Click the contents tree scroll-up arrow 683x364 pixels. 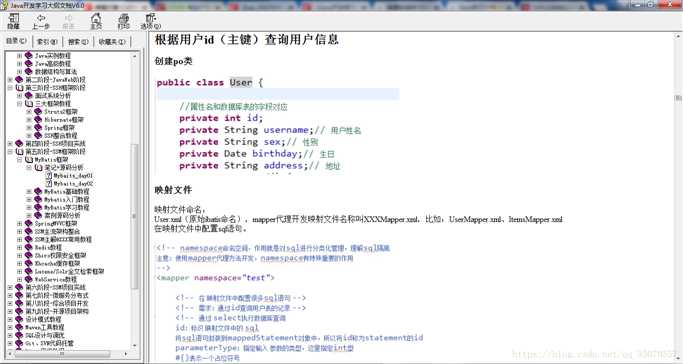[x=134, y=56]
